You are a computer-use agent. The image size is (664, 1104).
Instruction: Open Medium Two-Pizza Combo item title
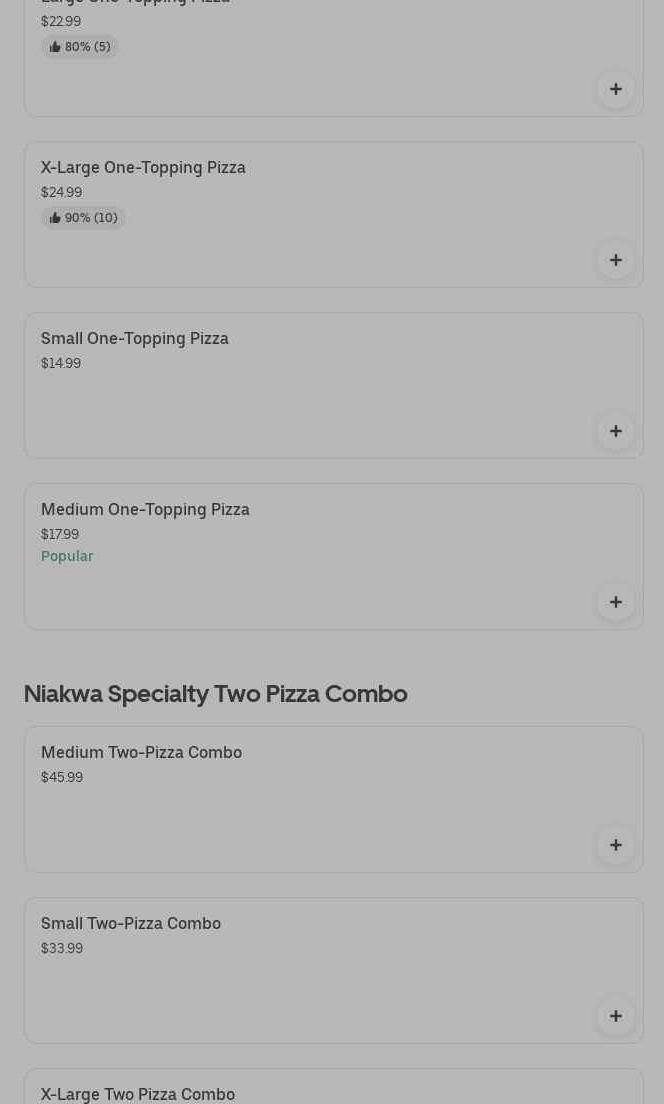tap(141, 752)
